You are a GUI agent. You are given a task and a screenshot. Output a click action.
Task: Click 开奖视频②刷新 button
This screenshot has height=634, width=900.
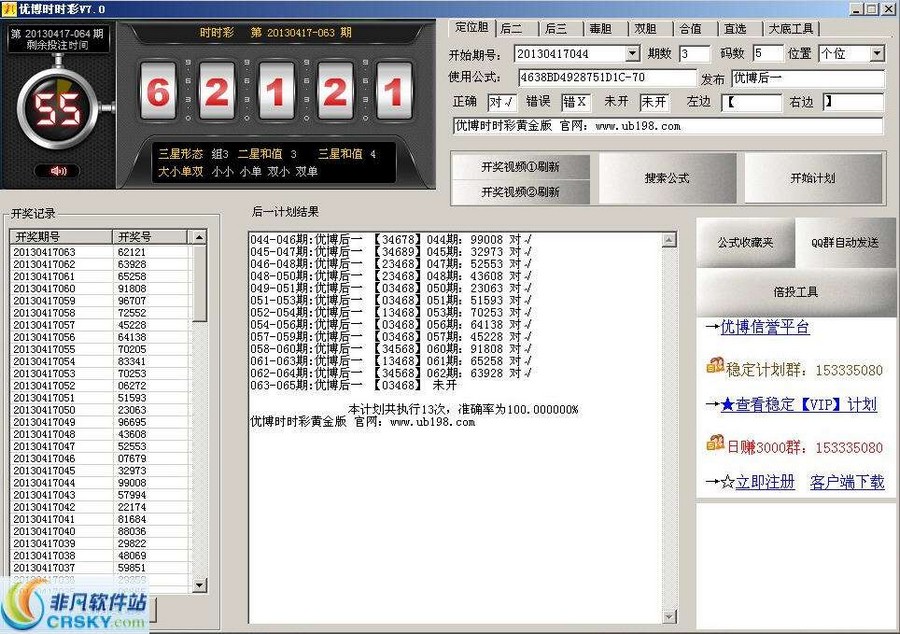[x=521, y=192]
